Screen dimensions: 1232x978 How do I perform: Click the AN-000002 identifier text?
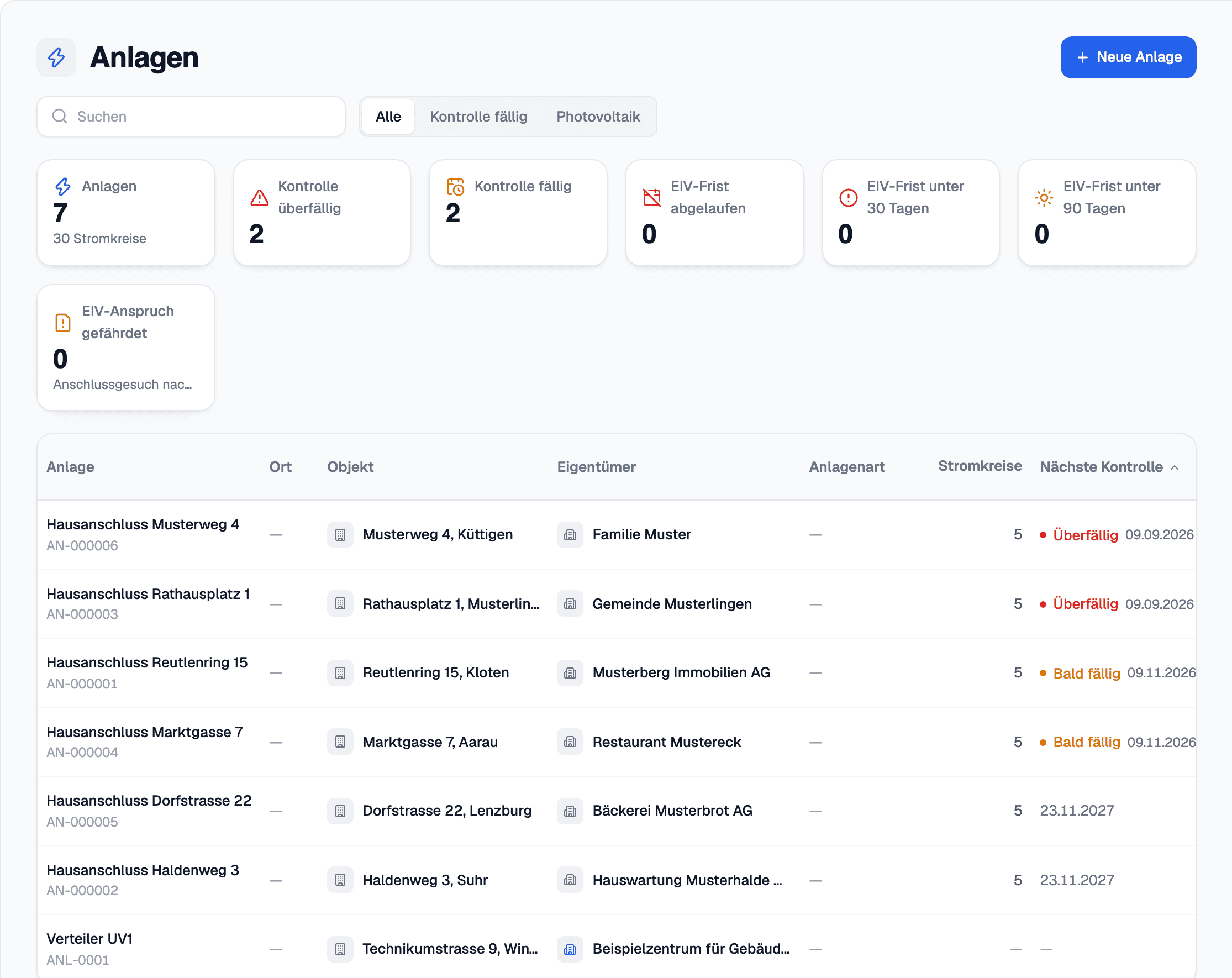pos(82,891)
